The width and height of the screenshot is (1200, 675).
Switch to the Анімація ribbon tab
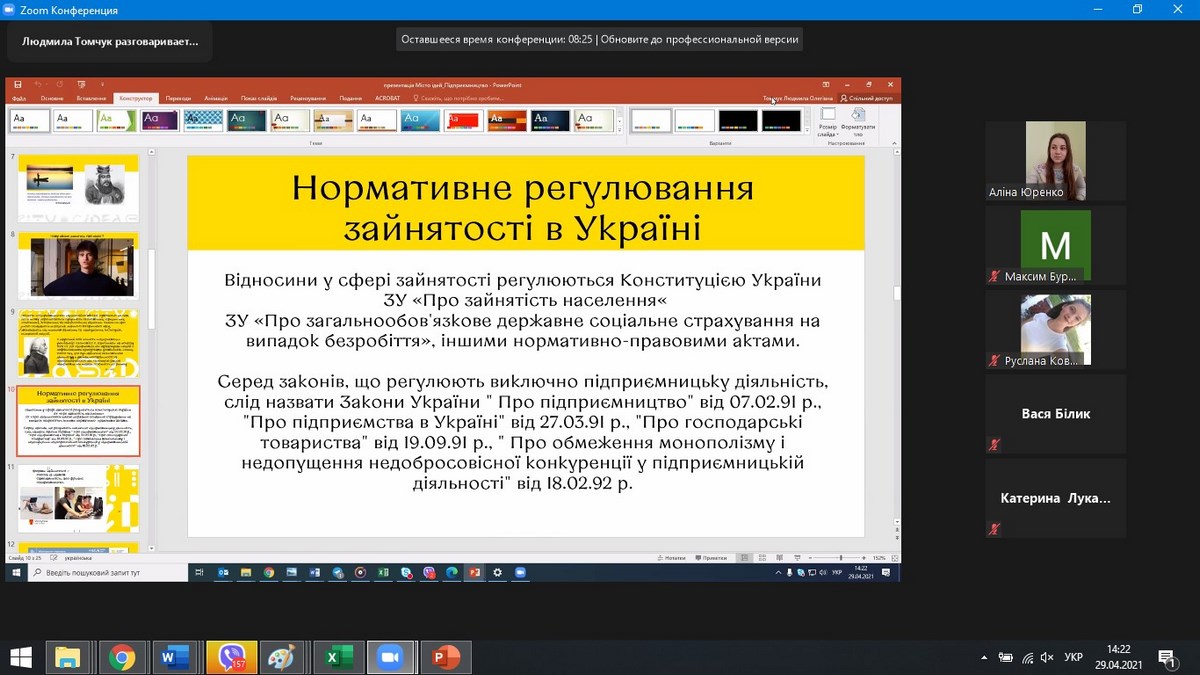(215, 98)
